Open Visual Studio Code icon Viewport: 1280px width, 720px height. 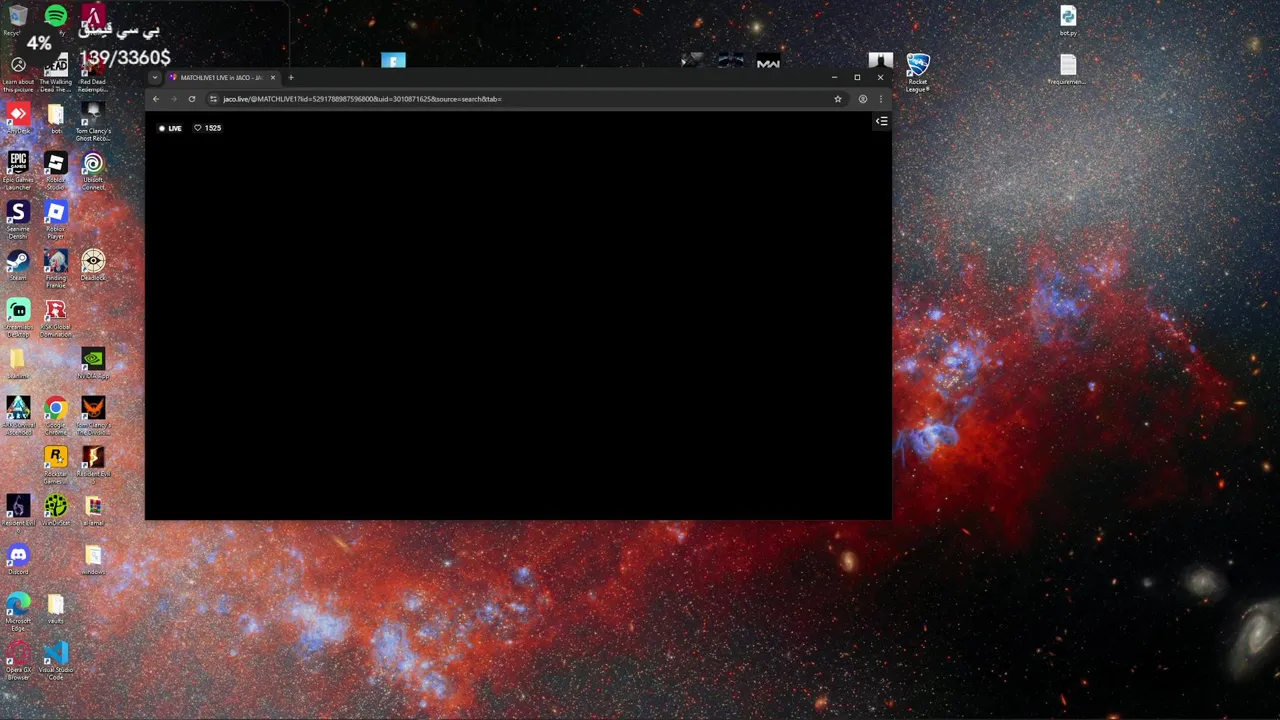coord(56,660)
